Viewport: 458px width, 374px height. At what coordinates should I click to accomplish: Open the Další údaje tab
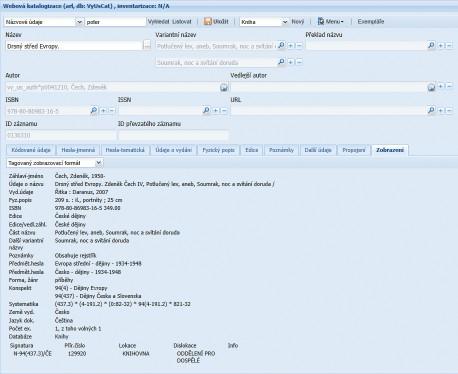click(318, 150)
